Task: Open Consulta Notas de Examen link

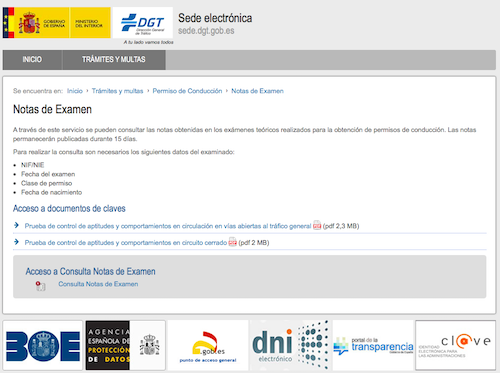Action: [98, 284]
